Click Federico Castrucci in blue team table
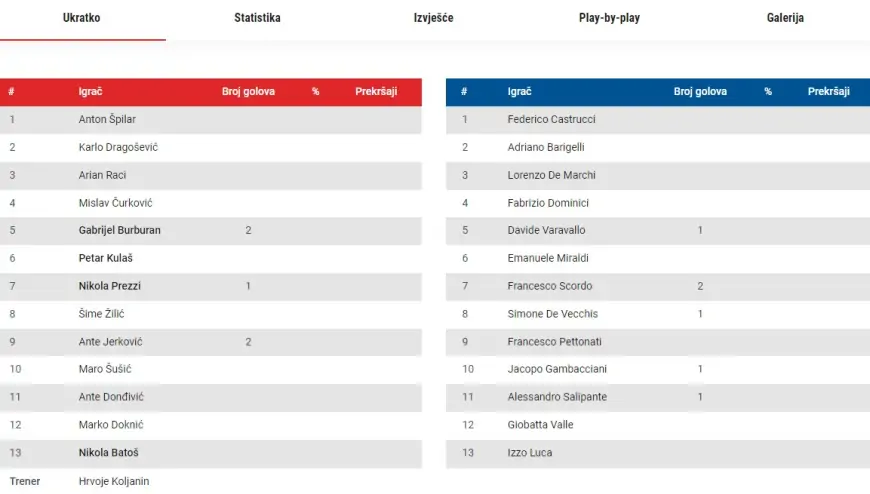Image resolution: width=870 pixels, height=494 pixels. (x=551, y=119)
